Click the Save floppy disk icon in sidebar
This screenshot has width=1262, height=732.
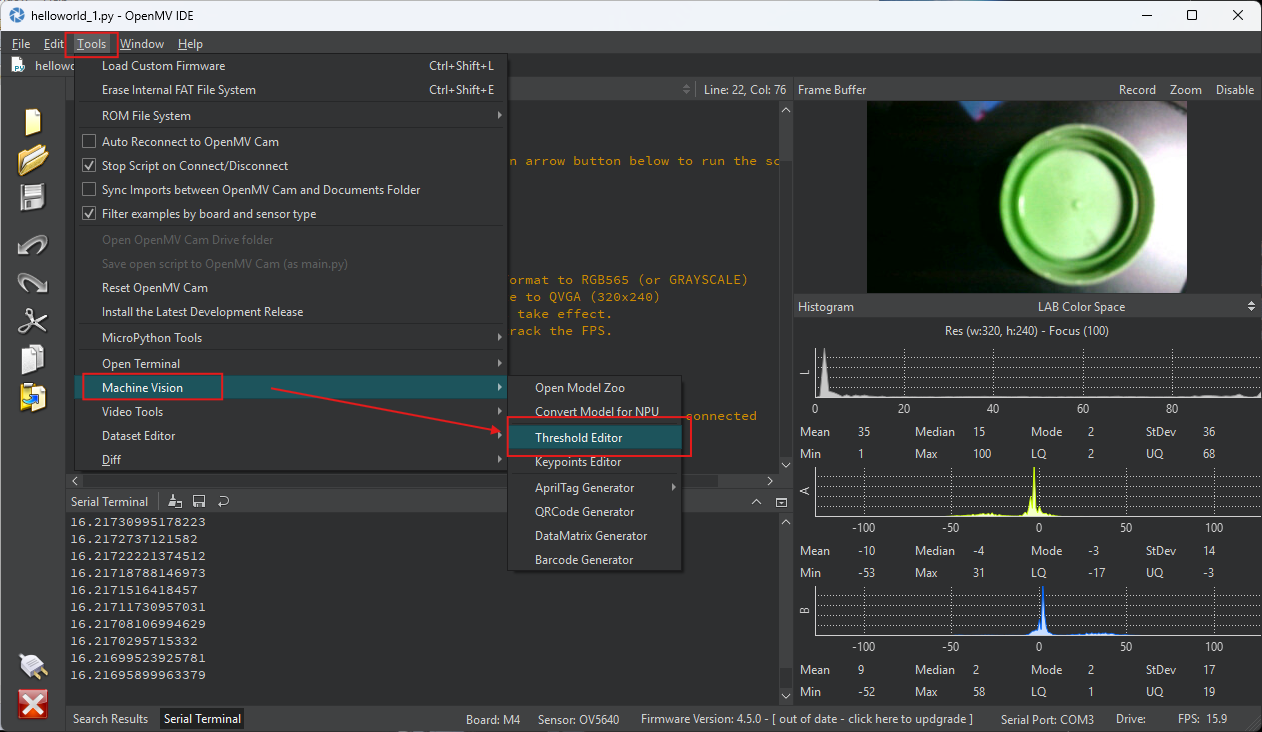coord(33,197)
